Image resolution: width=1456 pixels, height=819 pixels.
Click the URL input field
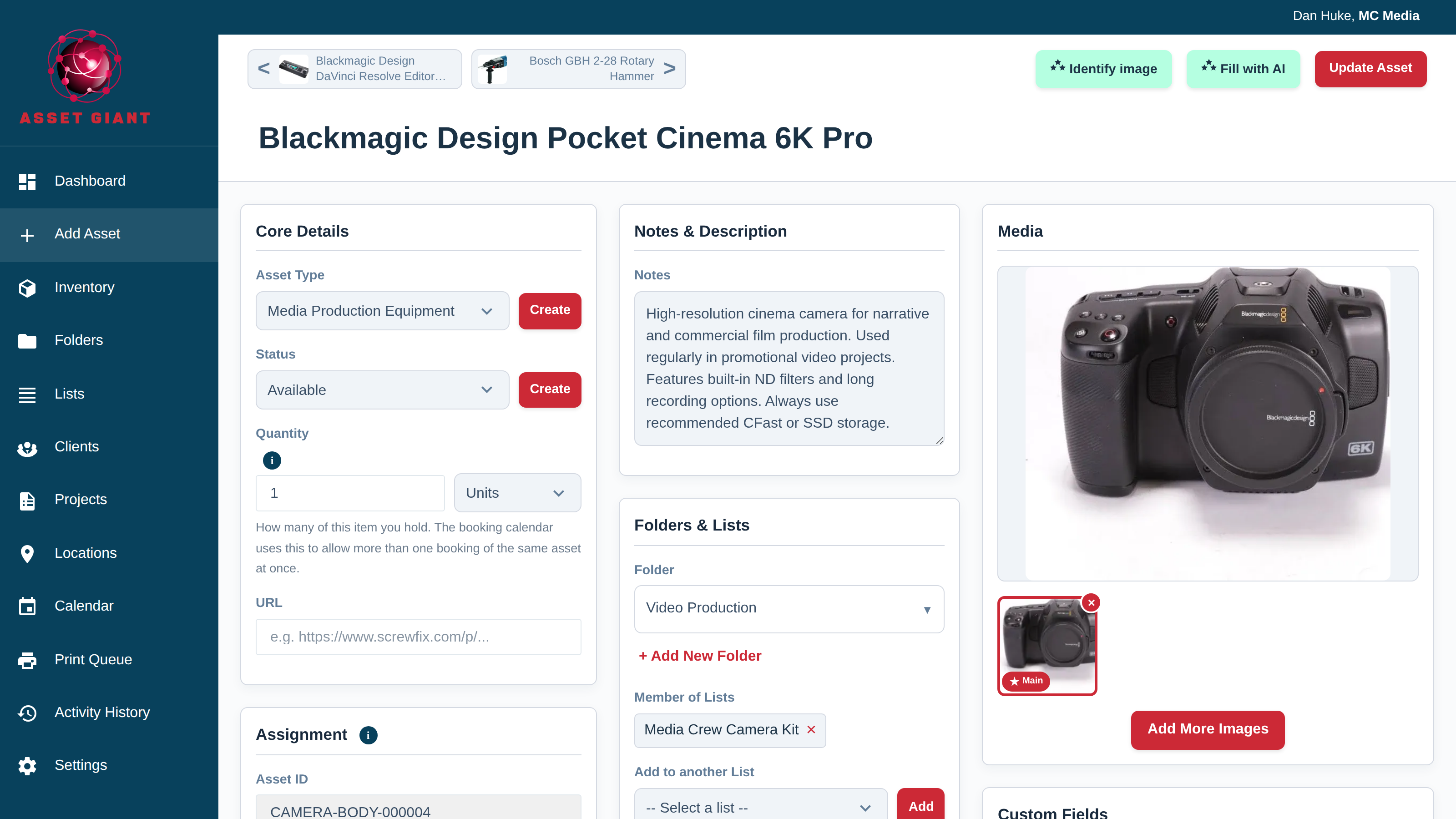click(x=418, y=637)
